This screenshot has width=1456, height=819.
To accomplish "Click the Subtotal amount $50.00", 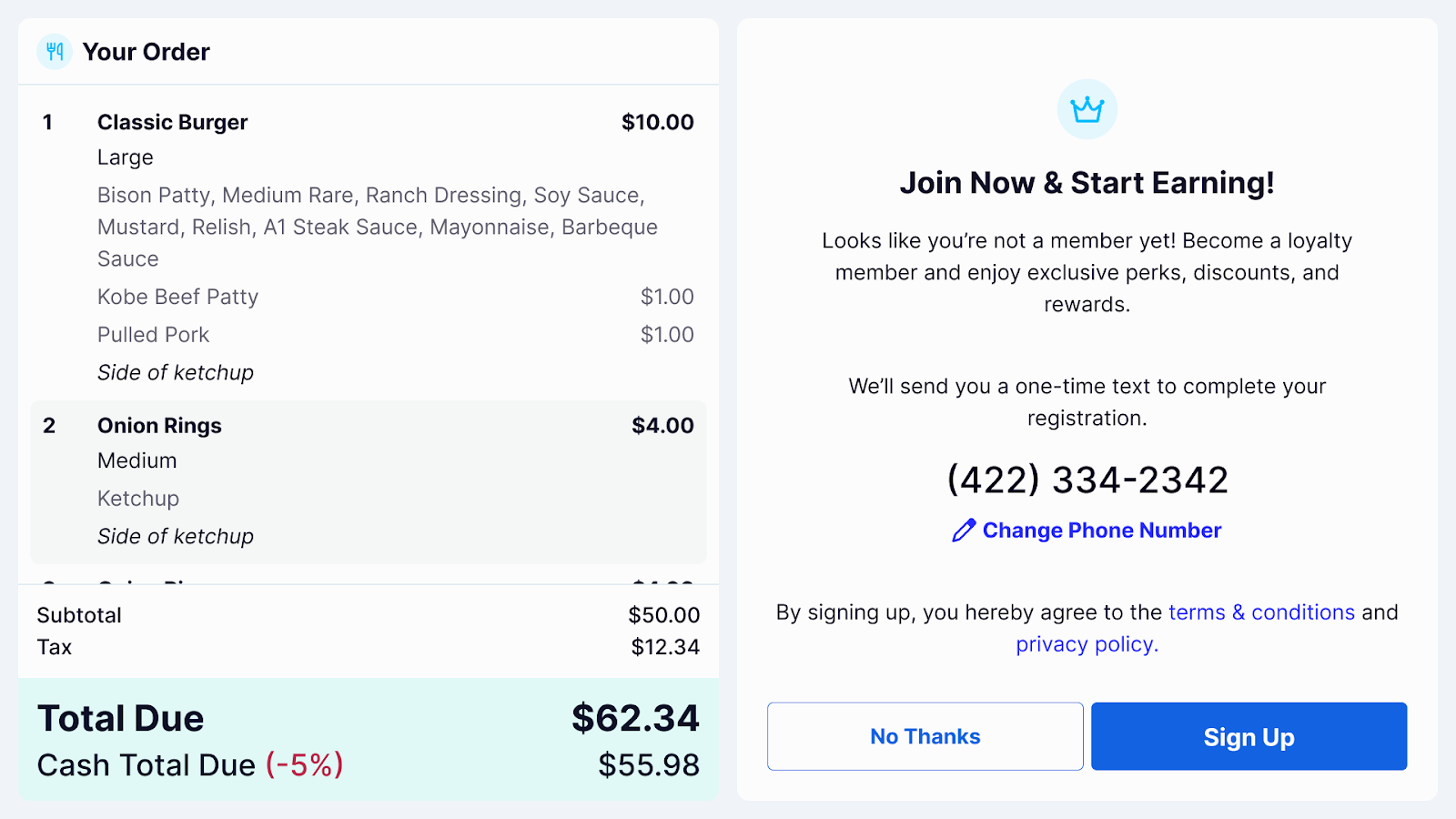I will click(663, 615).
